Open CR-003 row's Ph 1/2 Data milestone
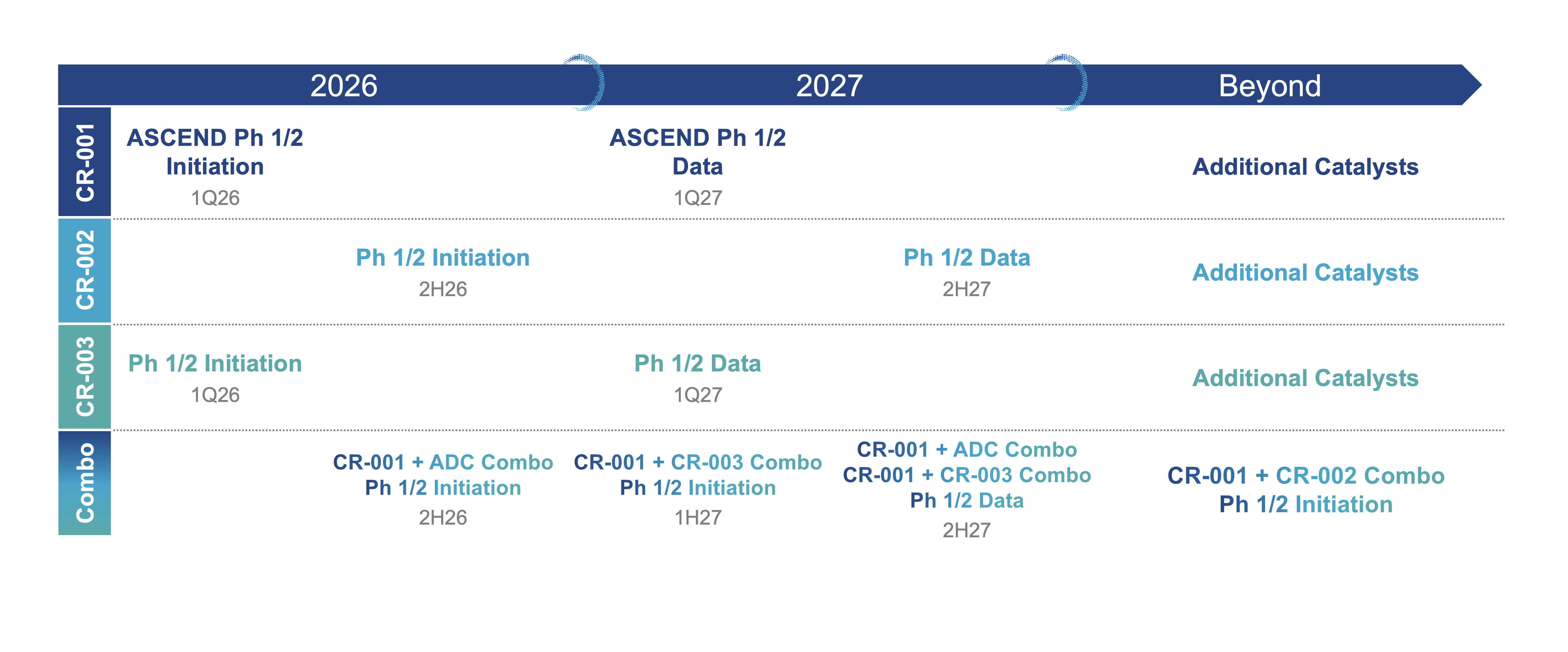1568x652 pixels. click(x=698, y=363)
